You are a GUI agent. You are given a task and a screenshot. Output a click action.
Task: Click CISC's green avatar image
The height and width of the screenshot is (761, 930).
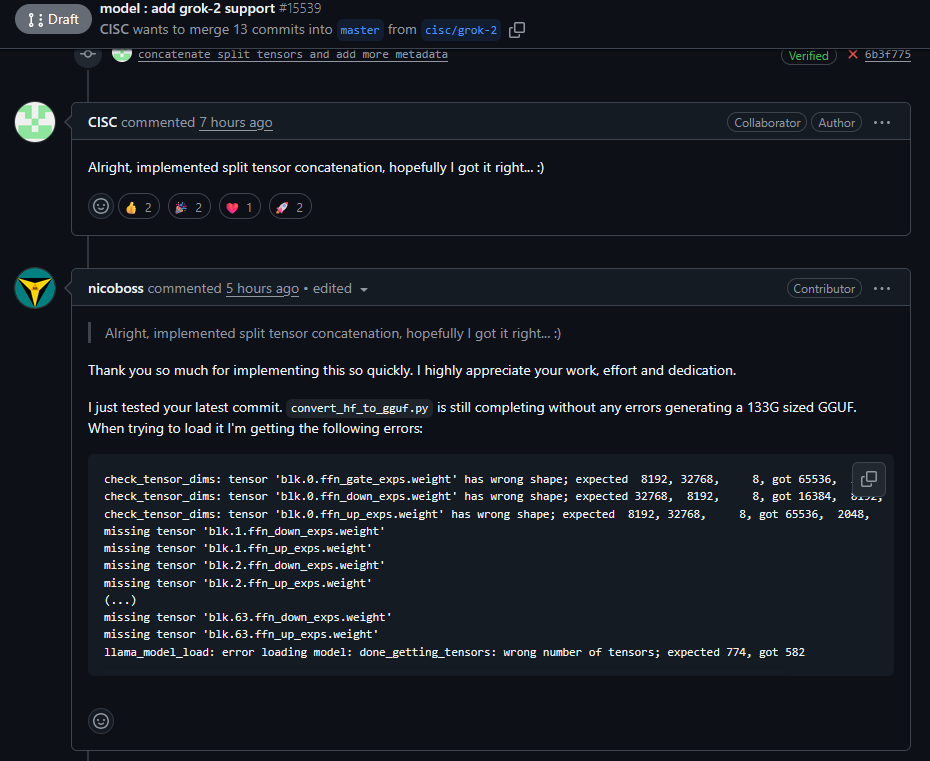coord(35,122)
